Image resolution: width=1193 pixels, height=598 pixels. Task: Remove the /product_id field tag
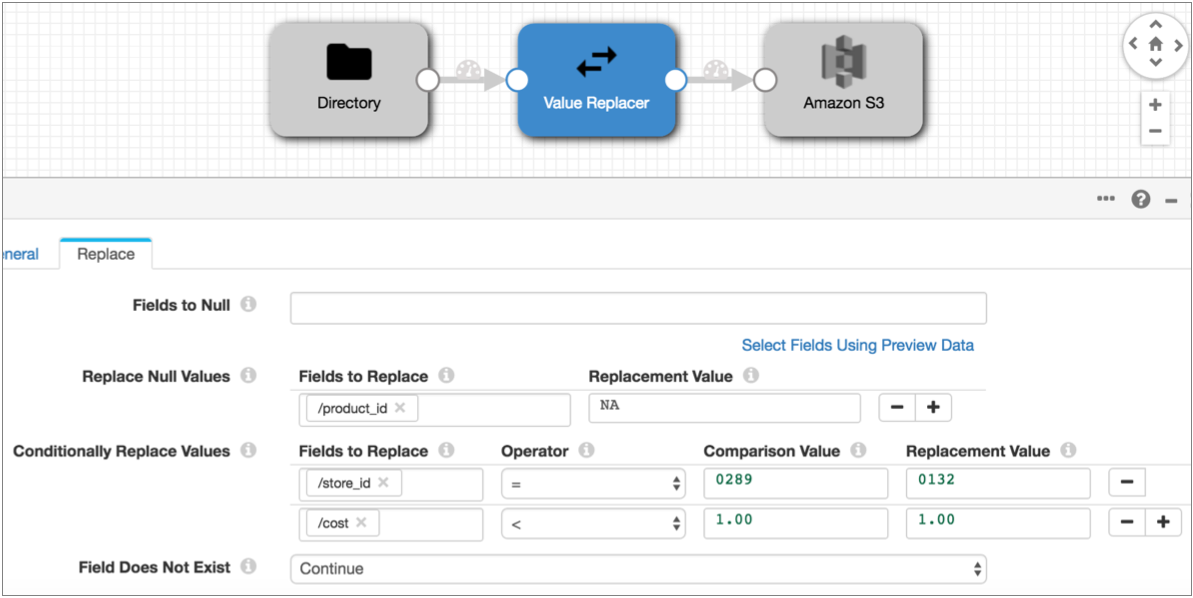pos(400,408)
